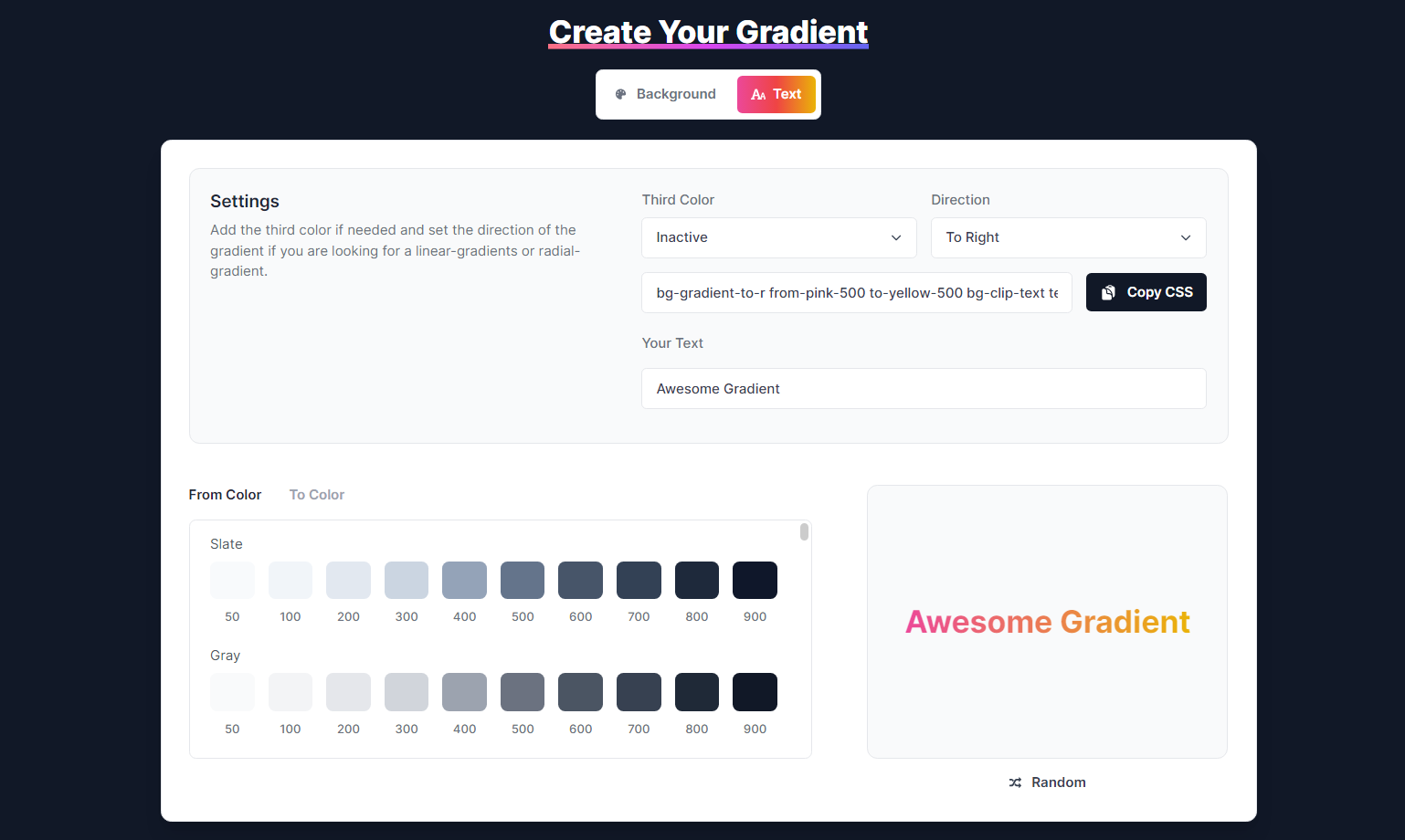Choose the Gray 500 swatch
Viewport: 1405px width, 840px height.
(x=523, y=692)
